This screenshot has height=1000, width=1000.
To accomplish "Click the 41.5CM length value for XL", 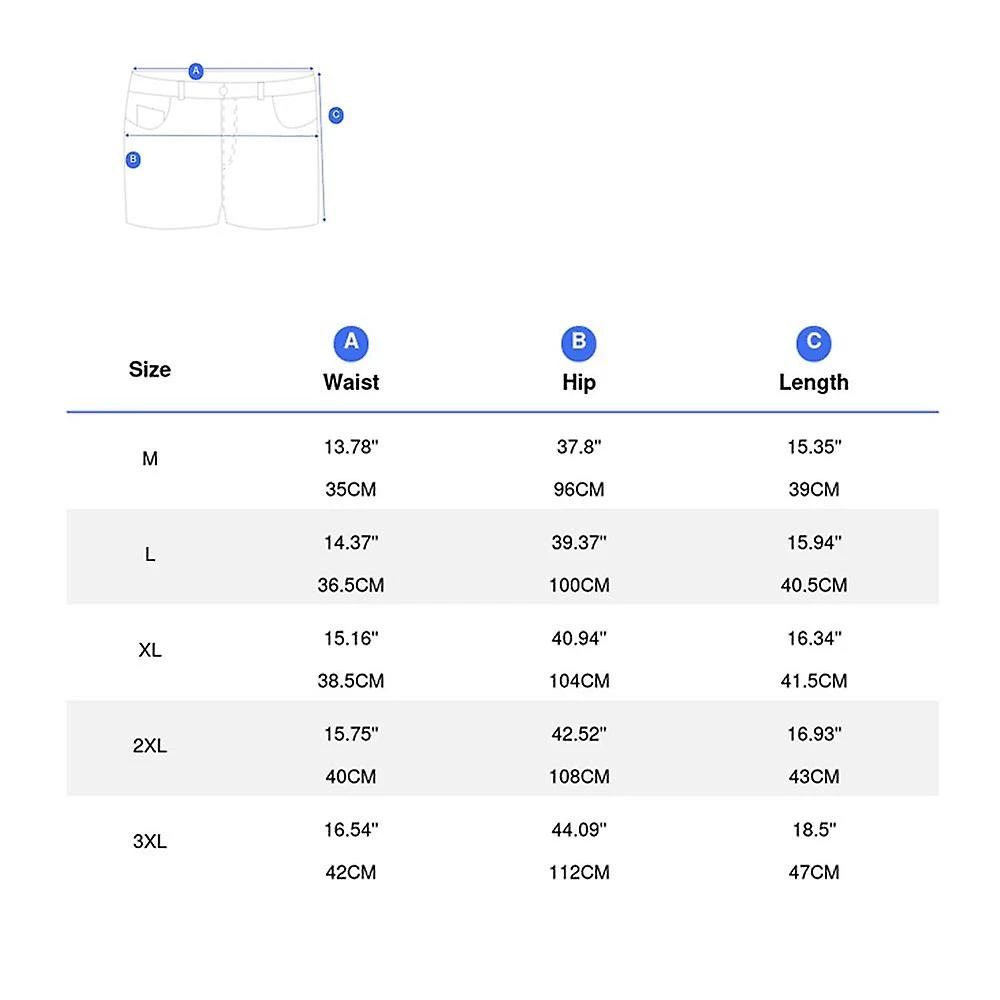I will pos(813,681).
